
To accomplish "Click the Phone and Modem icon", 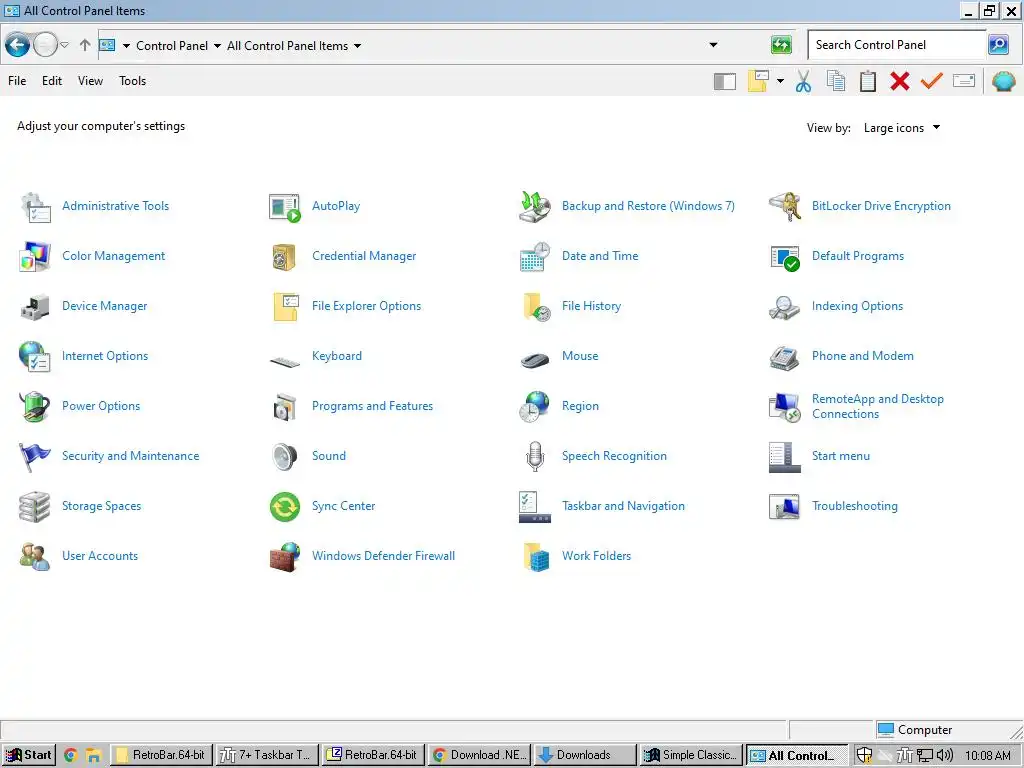I will (x=785, y=357).
